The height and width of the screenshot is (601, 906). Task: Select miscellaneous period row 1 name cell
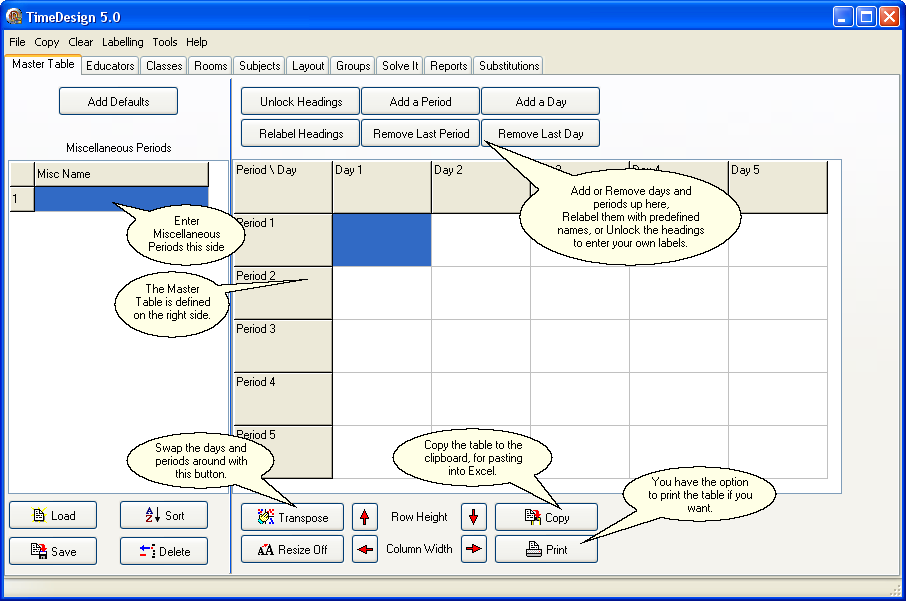point(121,199)
